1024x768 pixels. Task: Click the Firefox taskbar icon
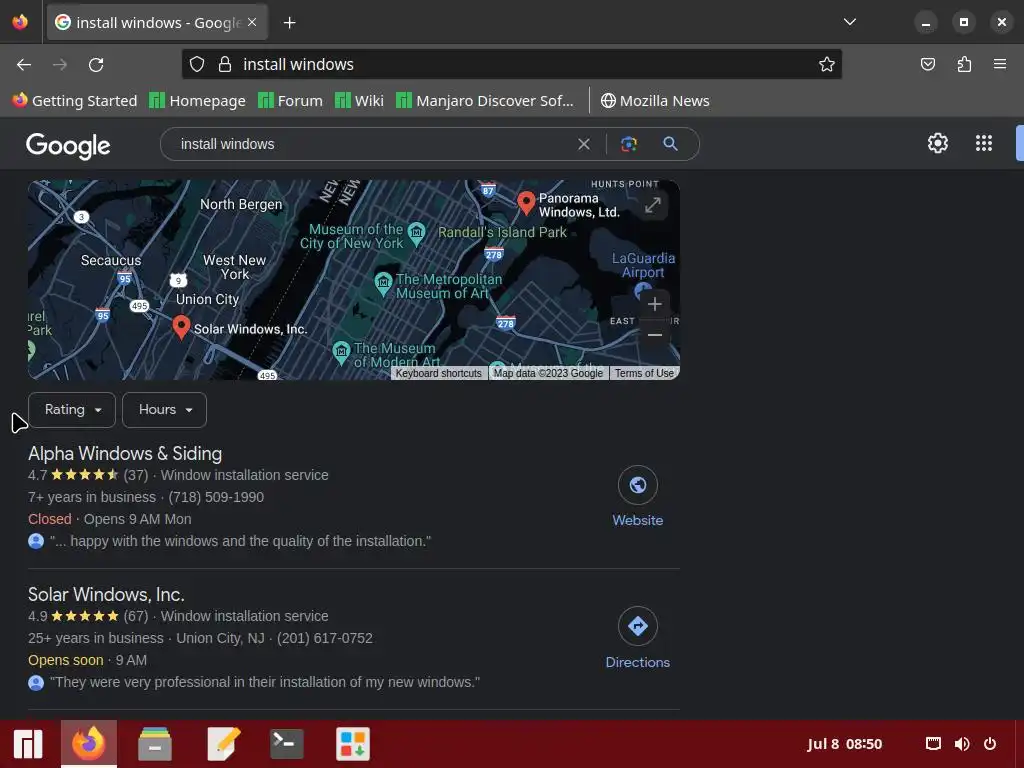[x=89, y=744]
